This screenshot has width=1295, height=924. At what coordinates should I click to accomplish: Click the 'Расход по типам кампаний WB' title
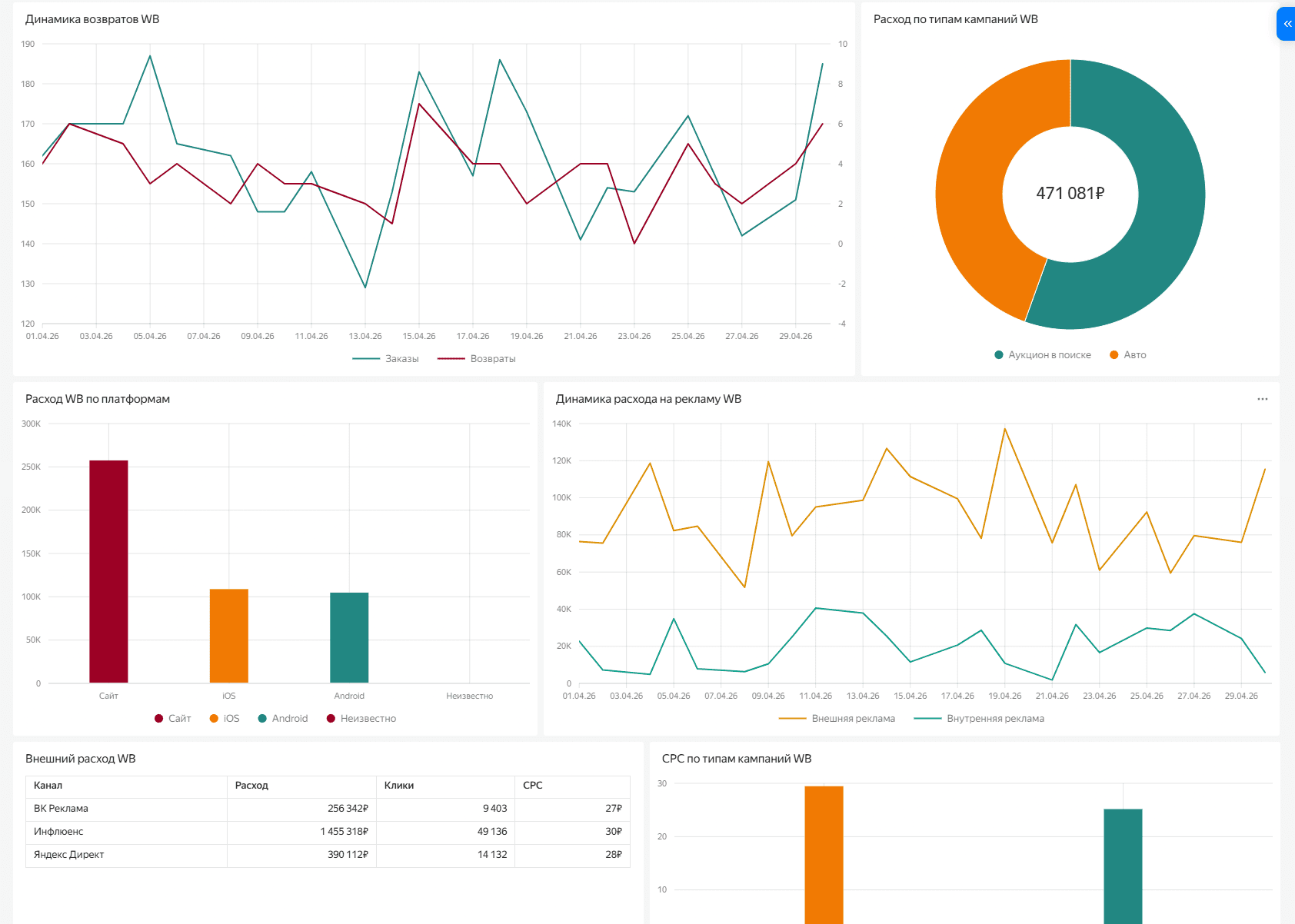pyautogui.click(x=956, y=19)
